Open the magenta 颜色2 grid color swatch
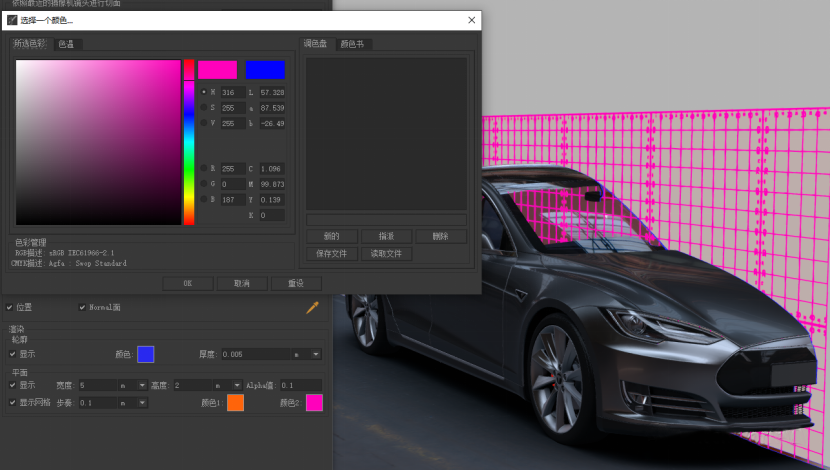 314,403
